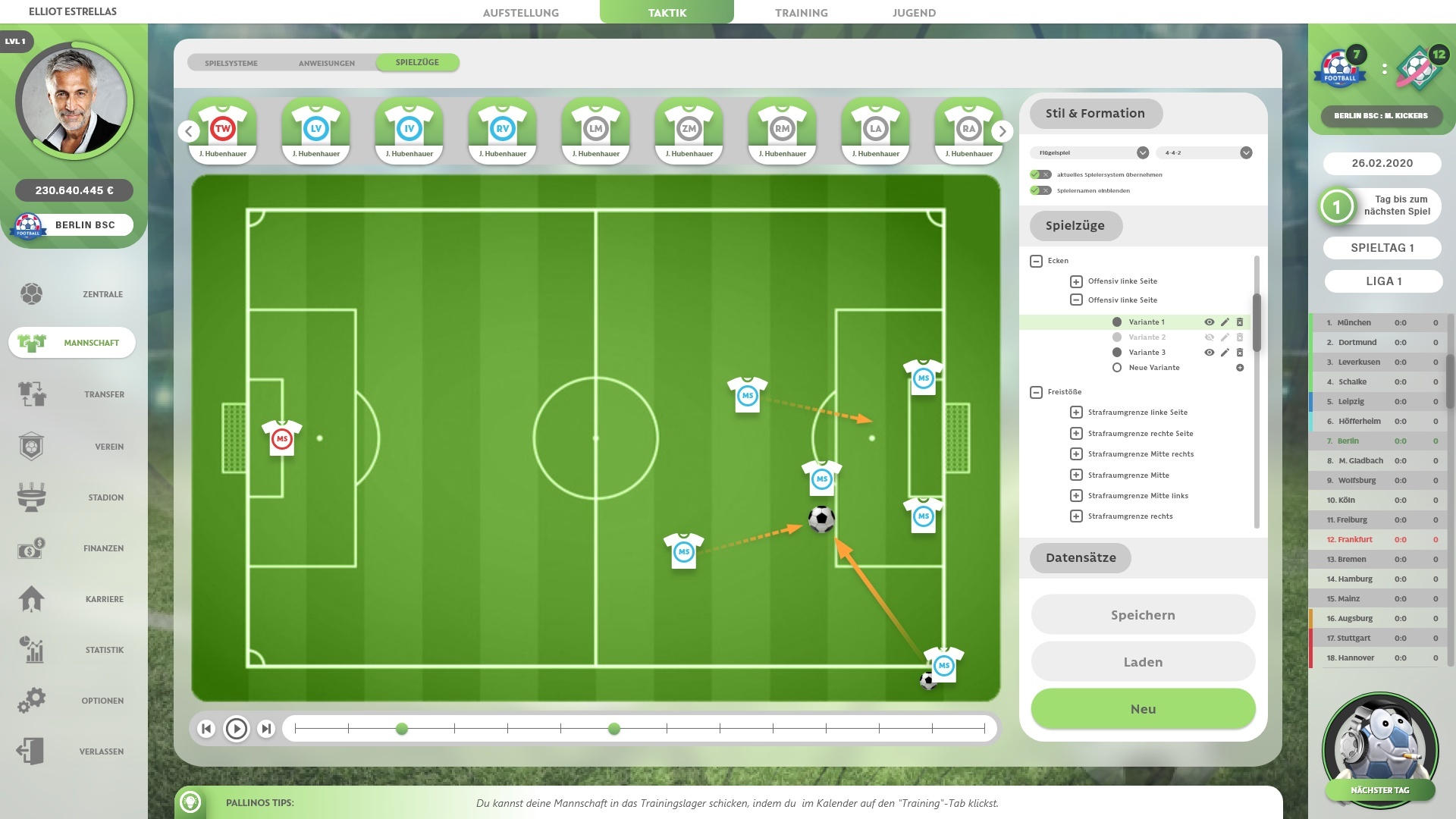This screenshot has height=819, width=1456.
Task: Click the Transfer sidebar icon
Action: tap(31, 391)
